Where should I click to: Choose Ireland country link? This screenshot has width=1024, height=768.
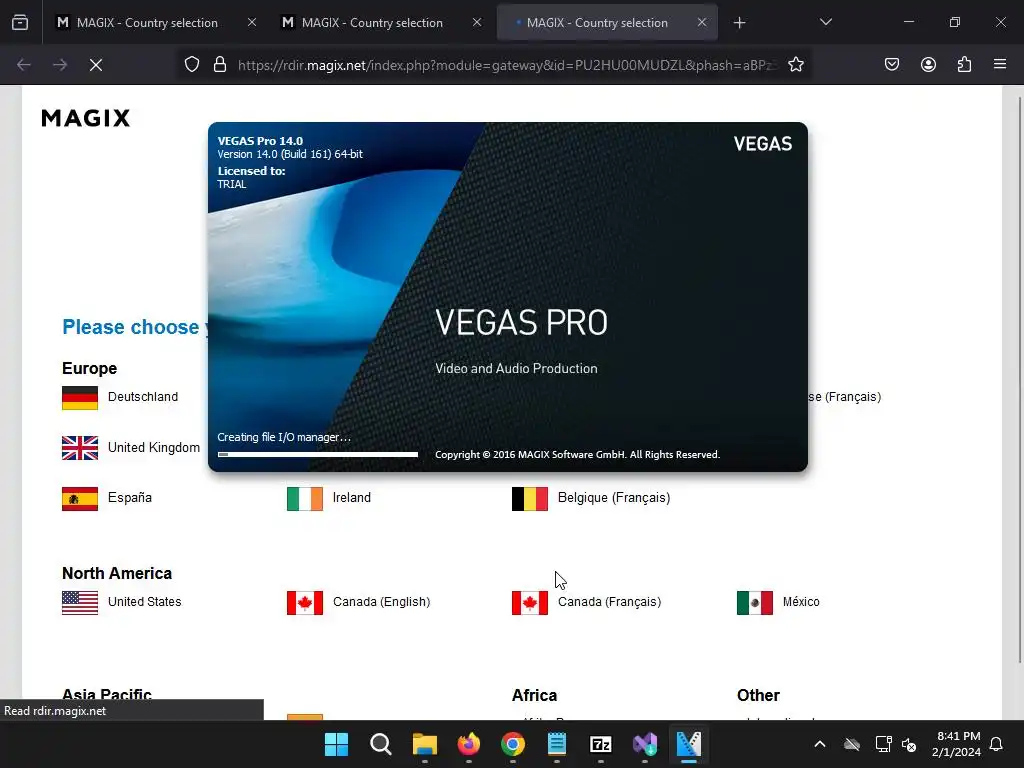pyautogui.click(x=351, y=498)
